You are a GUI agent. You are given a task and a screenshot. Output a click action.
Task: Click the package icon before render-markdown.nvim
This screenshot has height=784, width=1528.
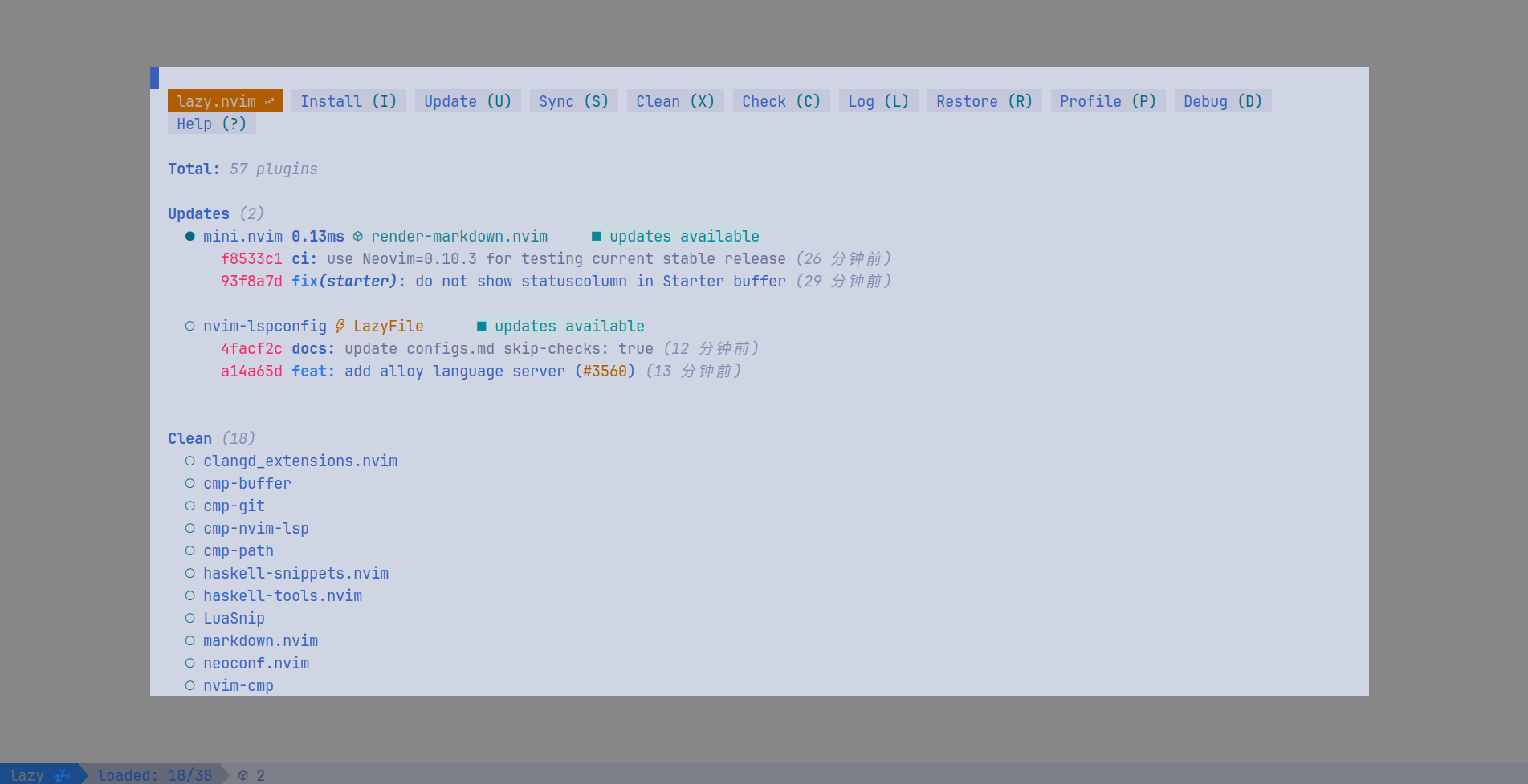358,237
